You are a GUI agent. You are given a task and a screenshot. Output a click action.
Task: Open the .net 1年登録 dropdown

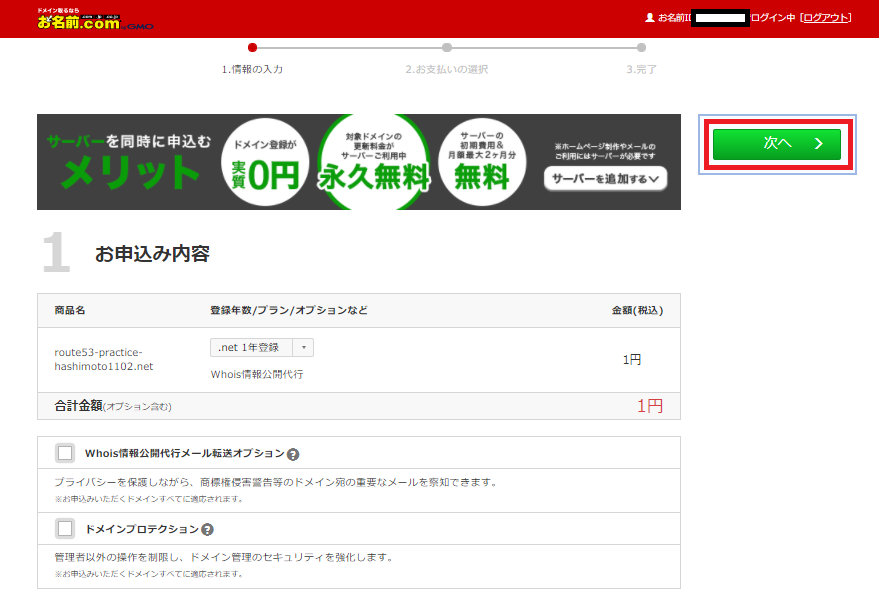(x=262, y=347)
